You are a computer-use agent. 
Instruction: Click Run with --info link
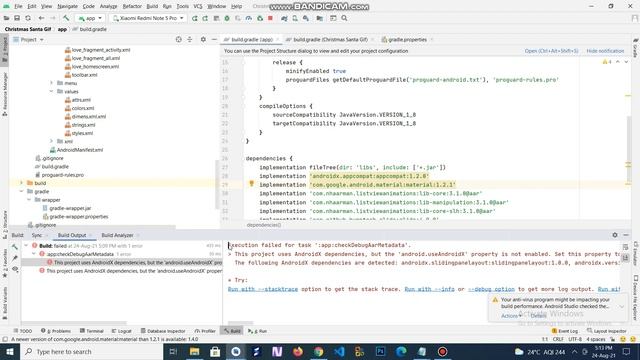(429, 289)
